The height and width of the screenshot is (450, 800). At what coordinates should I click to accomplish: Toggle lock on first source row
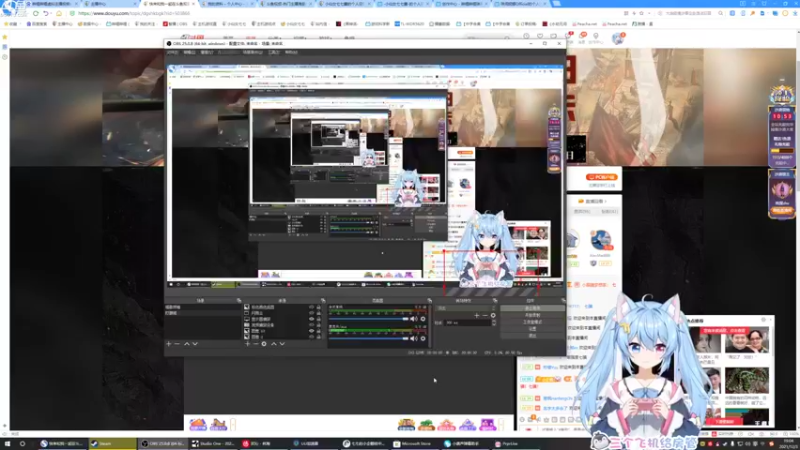click(x=319, y=307)
